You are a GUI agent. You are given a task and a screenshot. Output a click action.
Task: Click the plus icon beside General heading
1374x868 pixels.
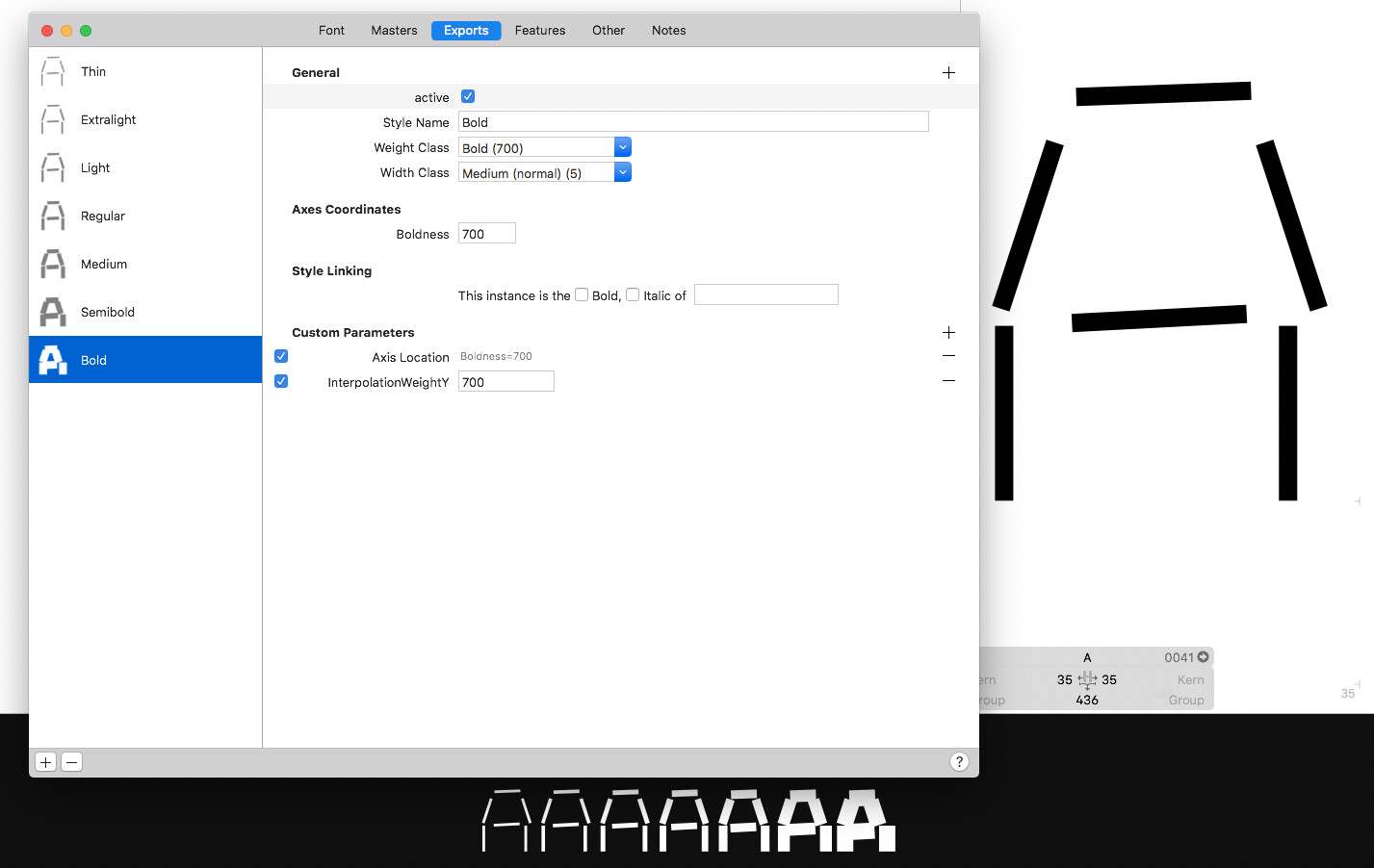(948, 72)
